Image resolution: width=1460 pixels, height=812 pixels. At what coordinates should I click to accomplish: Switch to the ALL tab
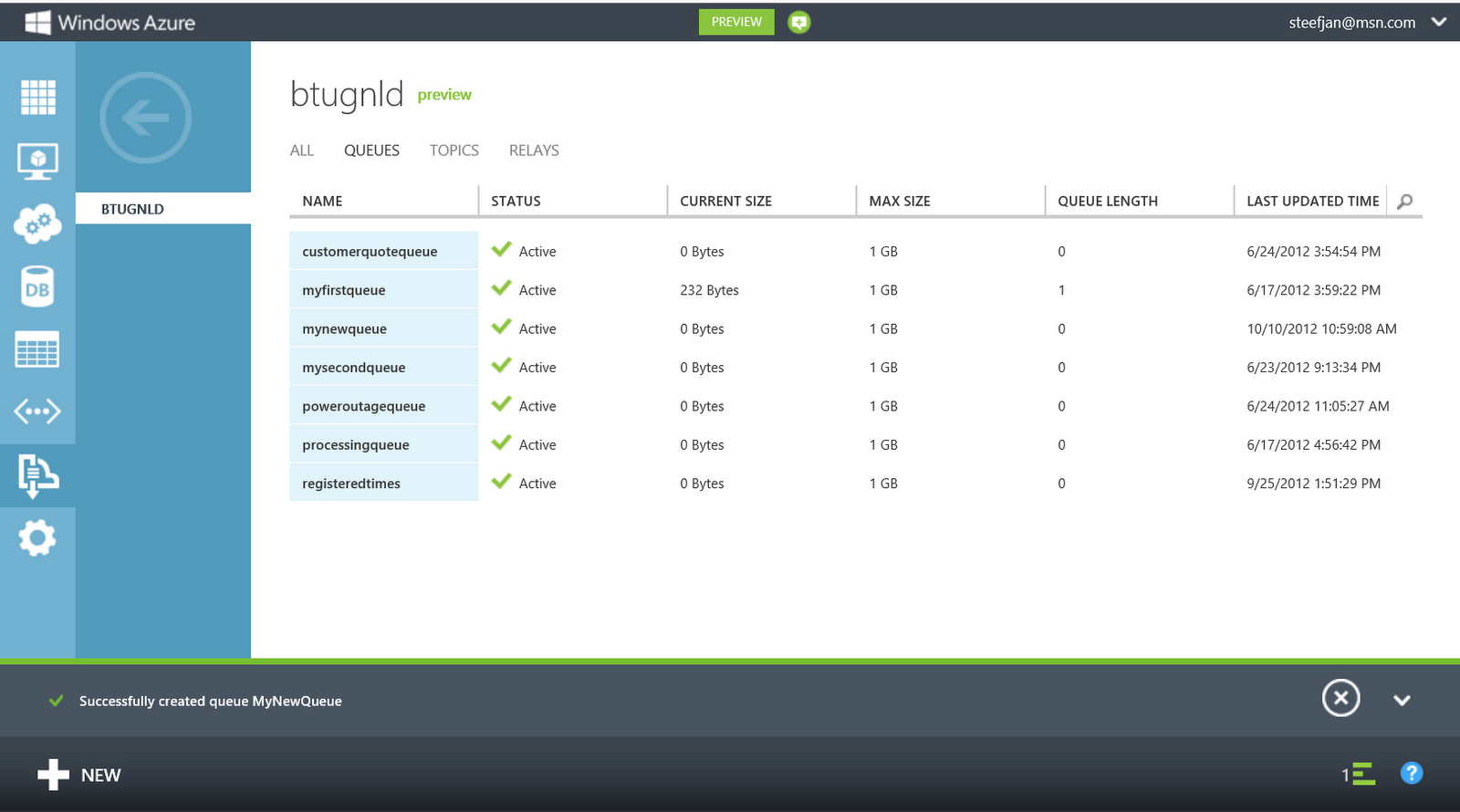pyautogui.click(x=302, y=151)
